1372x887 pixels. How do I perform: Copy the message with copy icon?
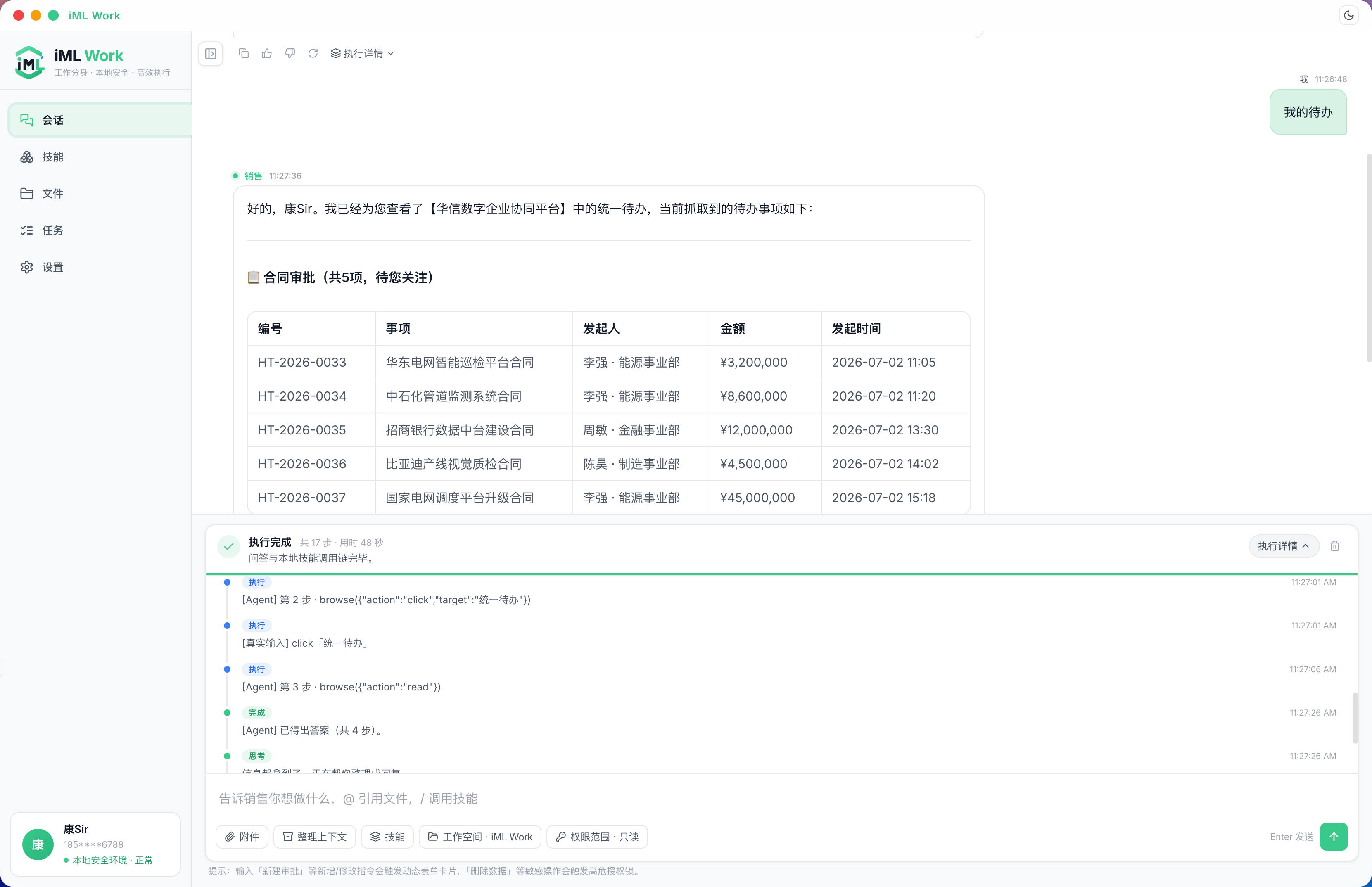pyautogui.click(x=244, y=54)
